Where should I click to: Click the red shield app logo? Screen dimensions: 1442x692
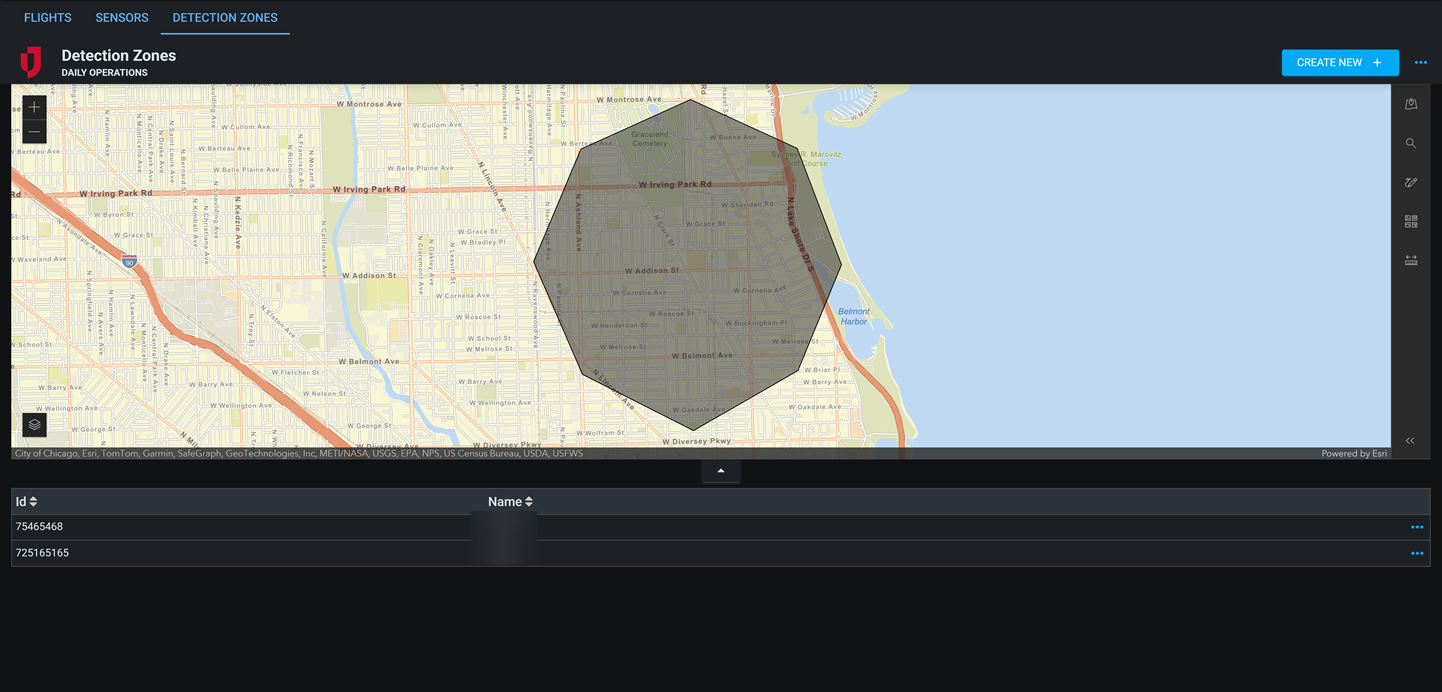tap(30, 62)
